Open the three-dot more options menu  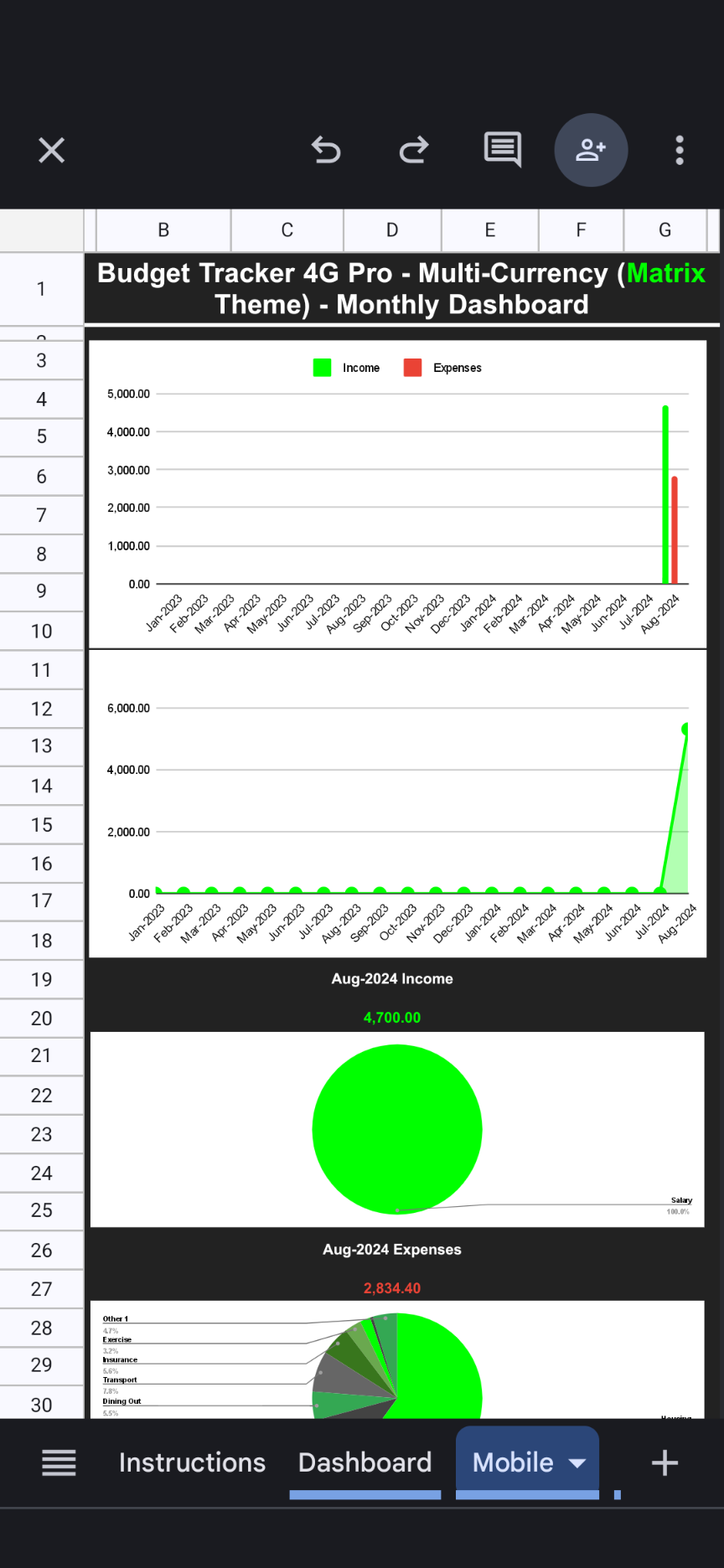click(x=680, y=150)
